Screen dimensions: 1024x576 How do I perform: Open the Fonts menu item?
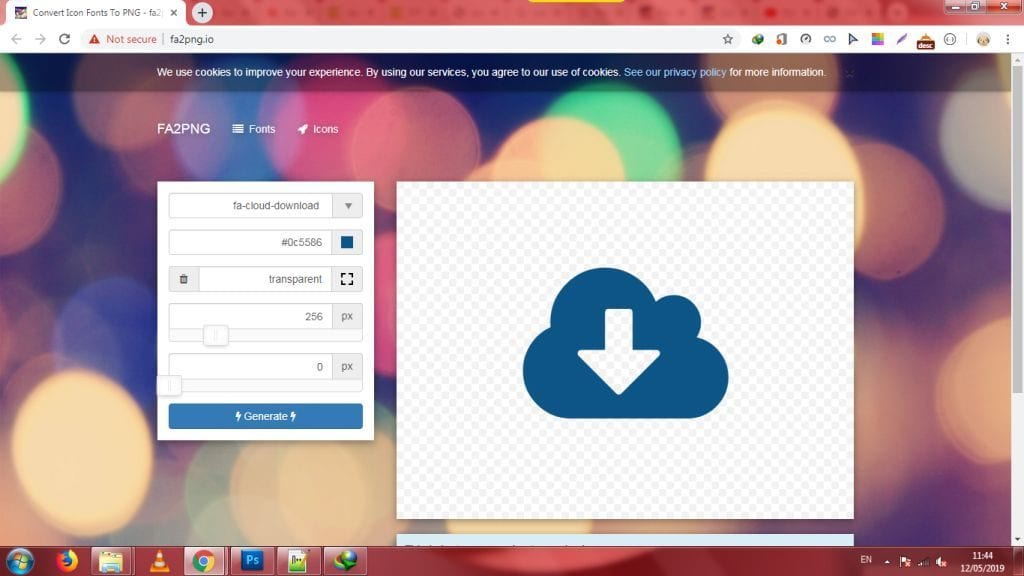tap(253, 129)
